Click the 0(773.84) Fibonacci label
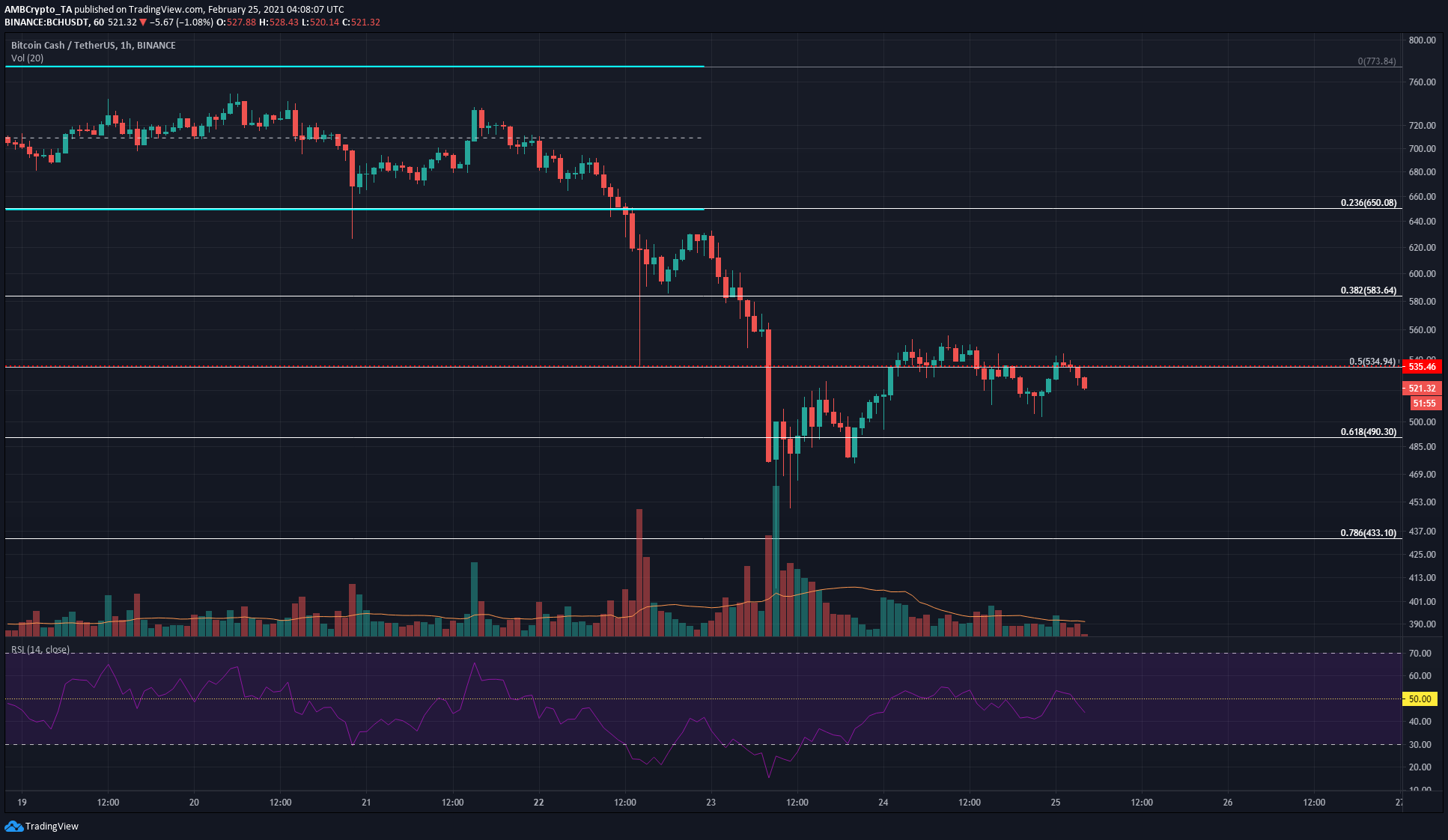This screenshot has width=1448, height=840. (x=1377, y=61)
